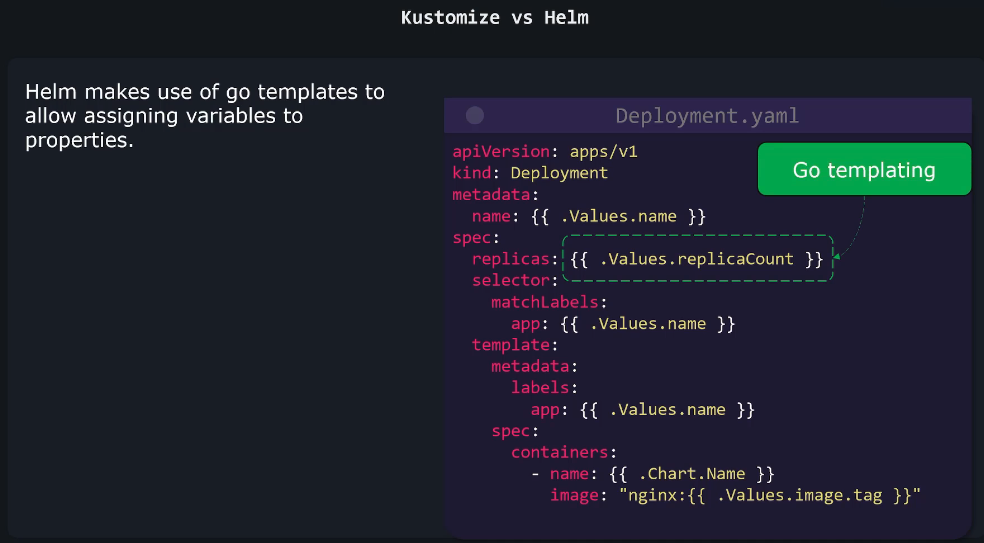Click the 'name: {{ .Values.name }}' line under the top-level metadata
984x543 pixels.
click(x=589, y=217)
